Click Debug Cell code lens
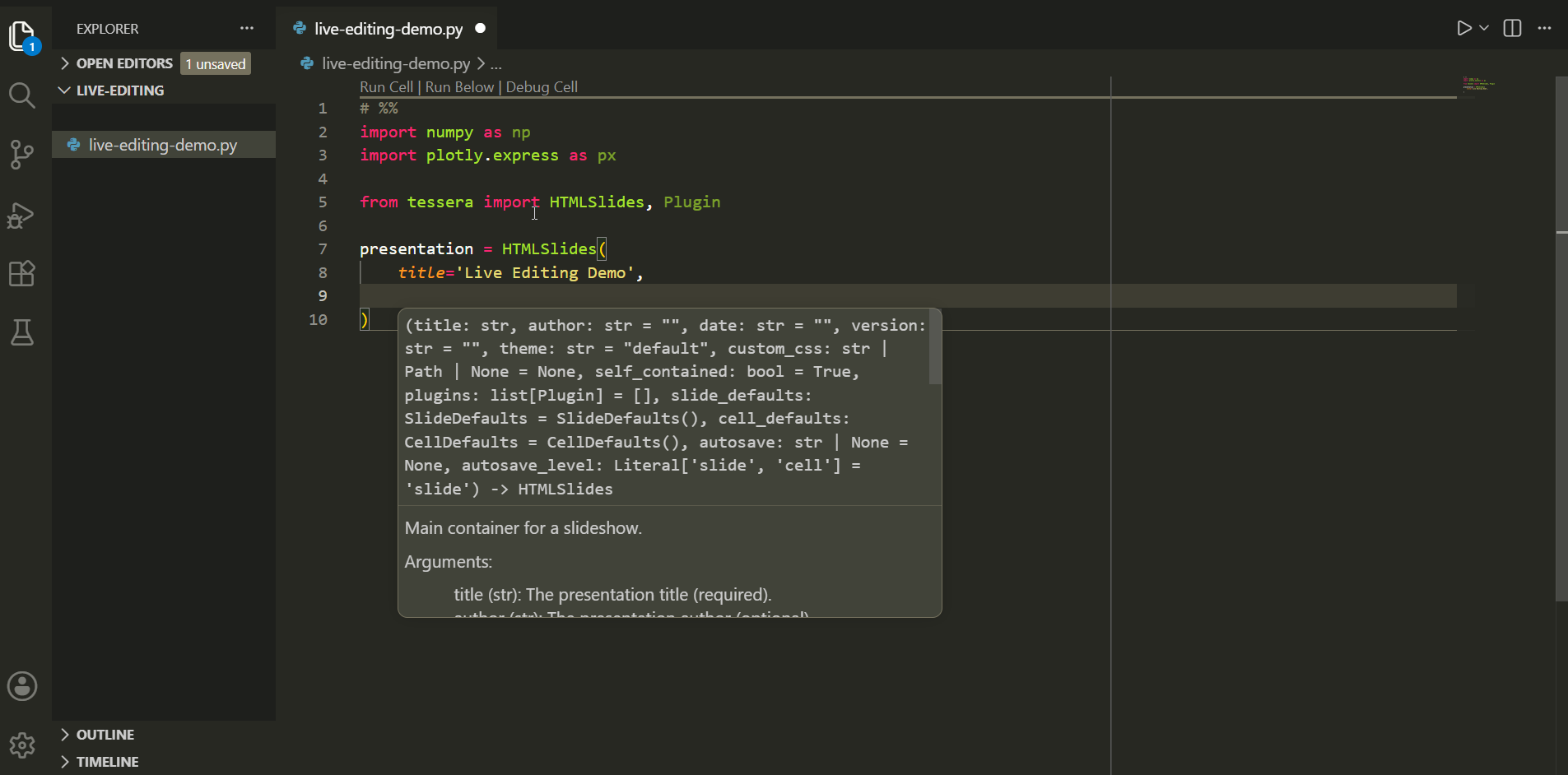Image resolution: width=1568 pixels, height=775 pixels. 542,87
